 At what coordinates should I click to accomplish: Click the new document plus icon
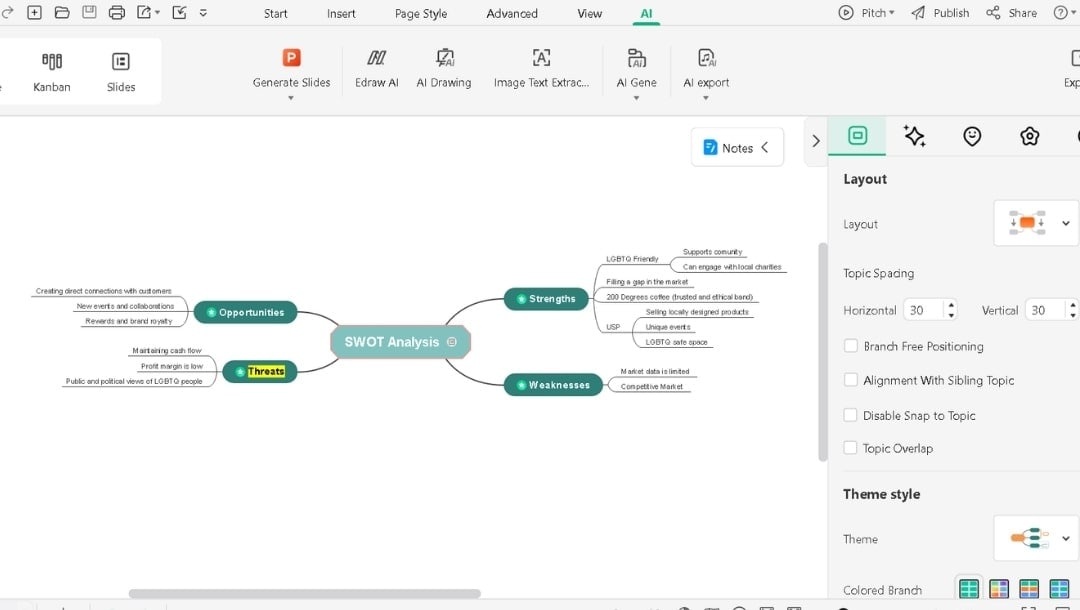pyautogui.click(x=34, y=12)
